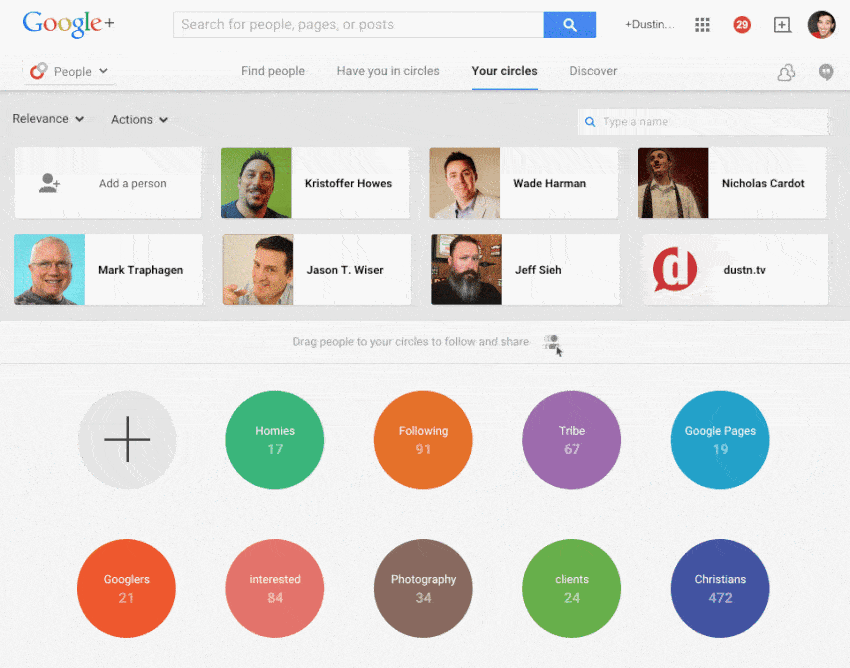Open the green clients circle
Viewport: 850px width, 668px height.
pos(571,588)
